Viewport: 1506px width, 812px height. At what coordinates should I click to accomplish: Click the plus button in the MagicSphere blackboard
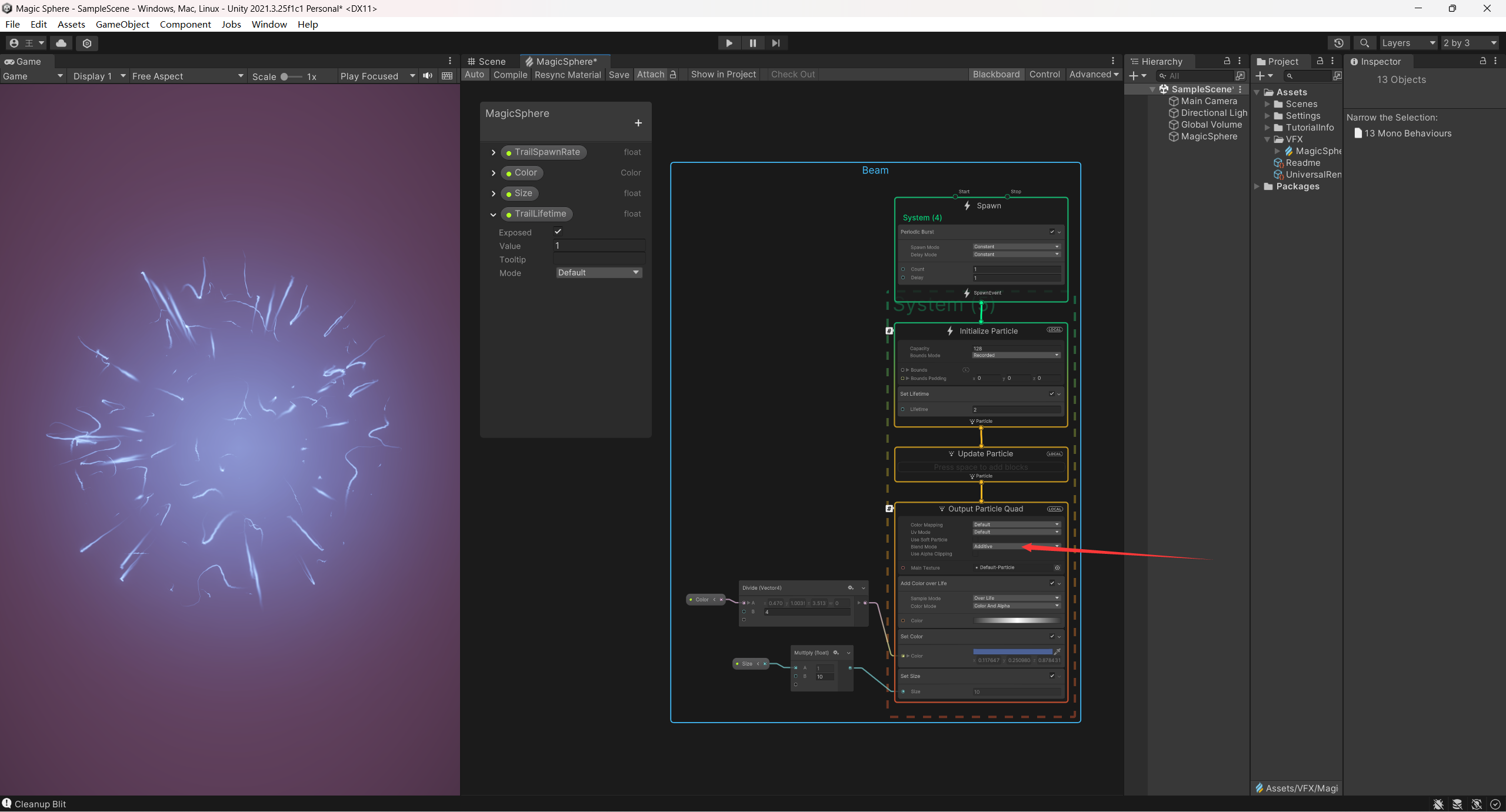tap(638, 123)
